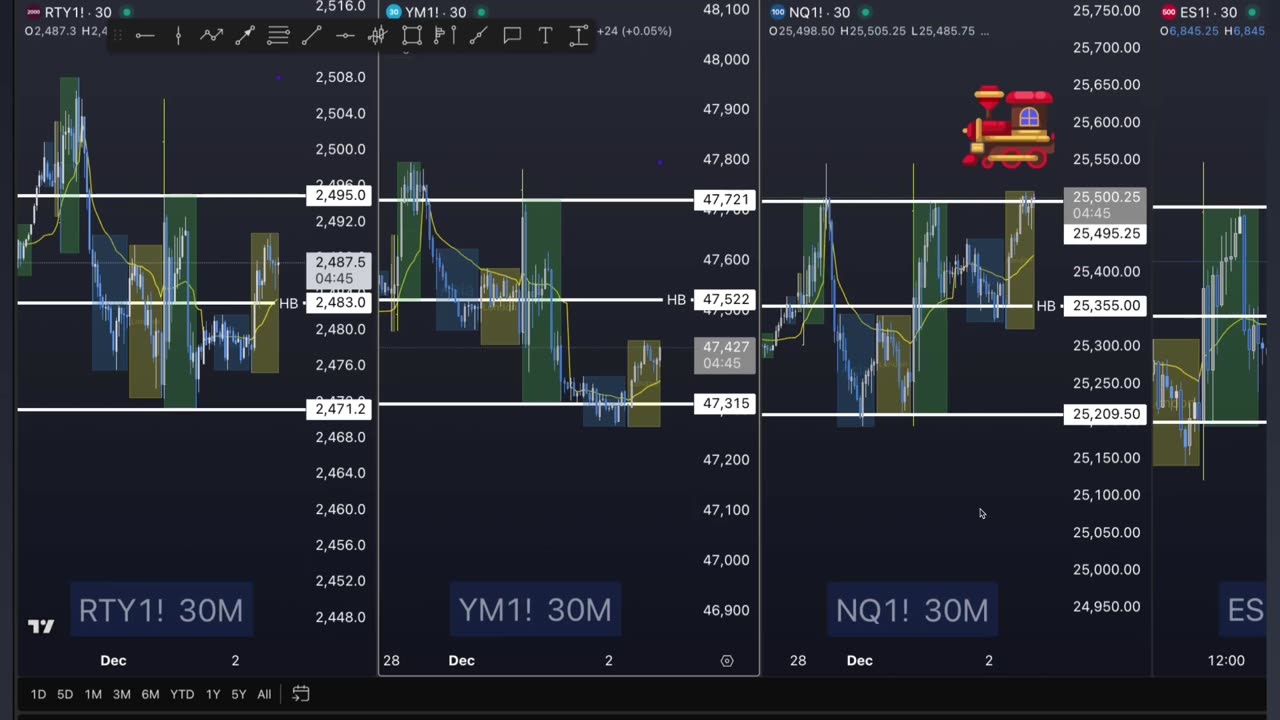1280x720 pixels.
Task: Click HB label on NQ1! chart
Action: (x=1046, y=306)
